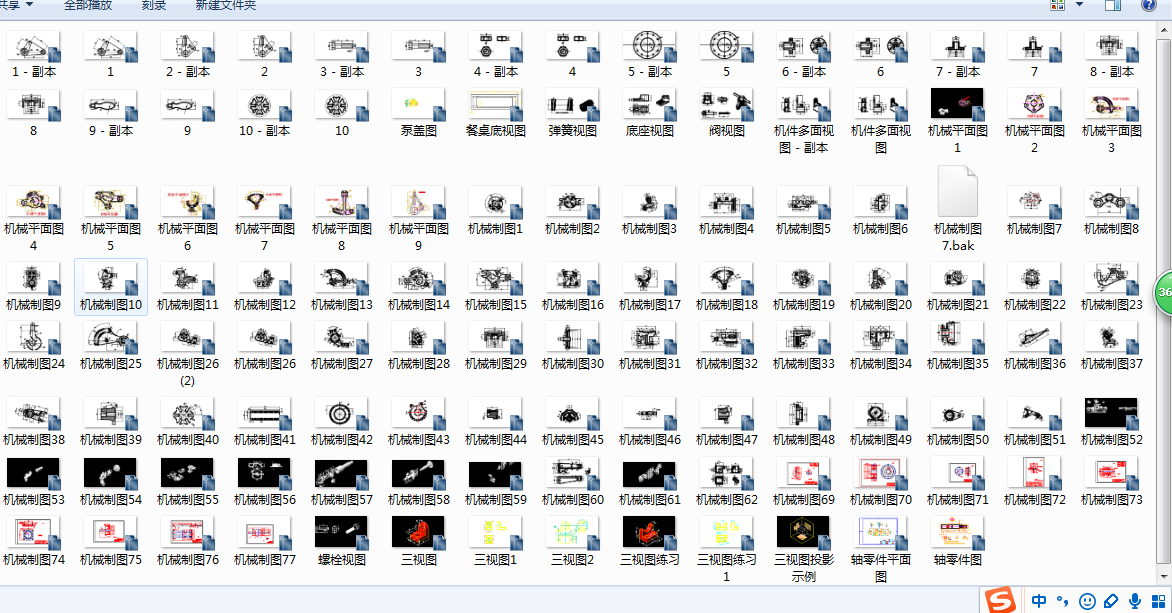Select the 三视图2 file
Viewport: 1172px width, 613px height.
pyautogui.click(x=573, y=542)
